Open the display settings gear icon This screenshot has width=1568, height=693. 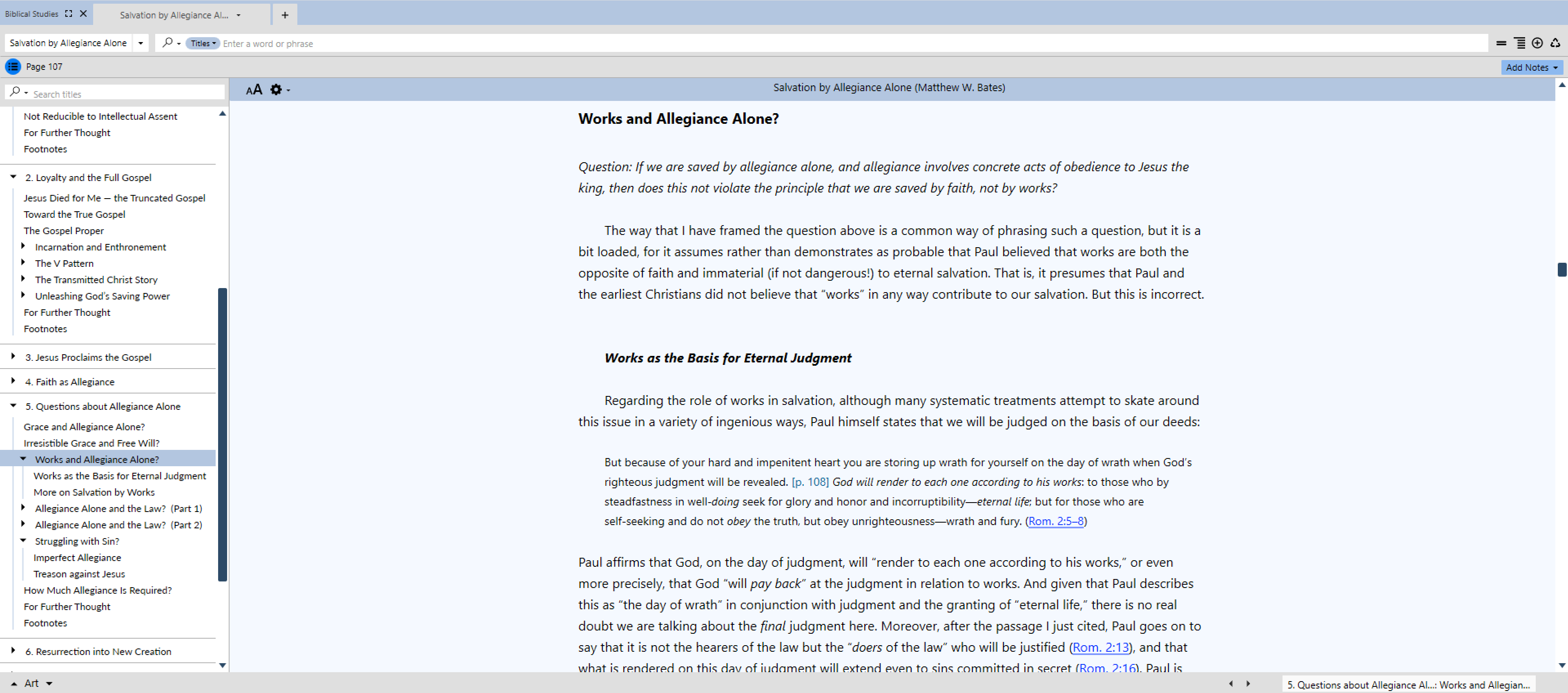tap(276, 90)
